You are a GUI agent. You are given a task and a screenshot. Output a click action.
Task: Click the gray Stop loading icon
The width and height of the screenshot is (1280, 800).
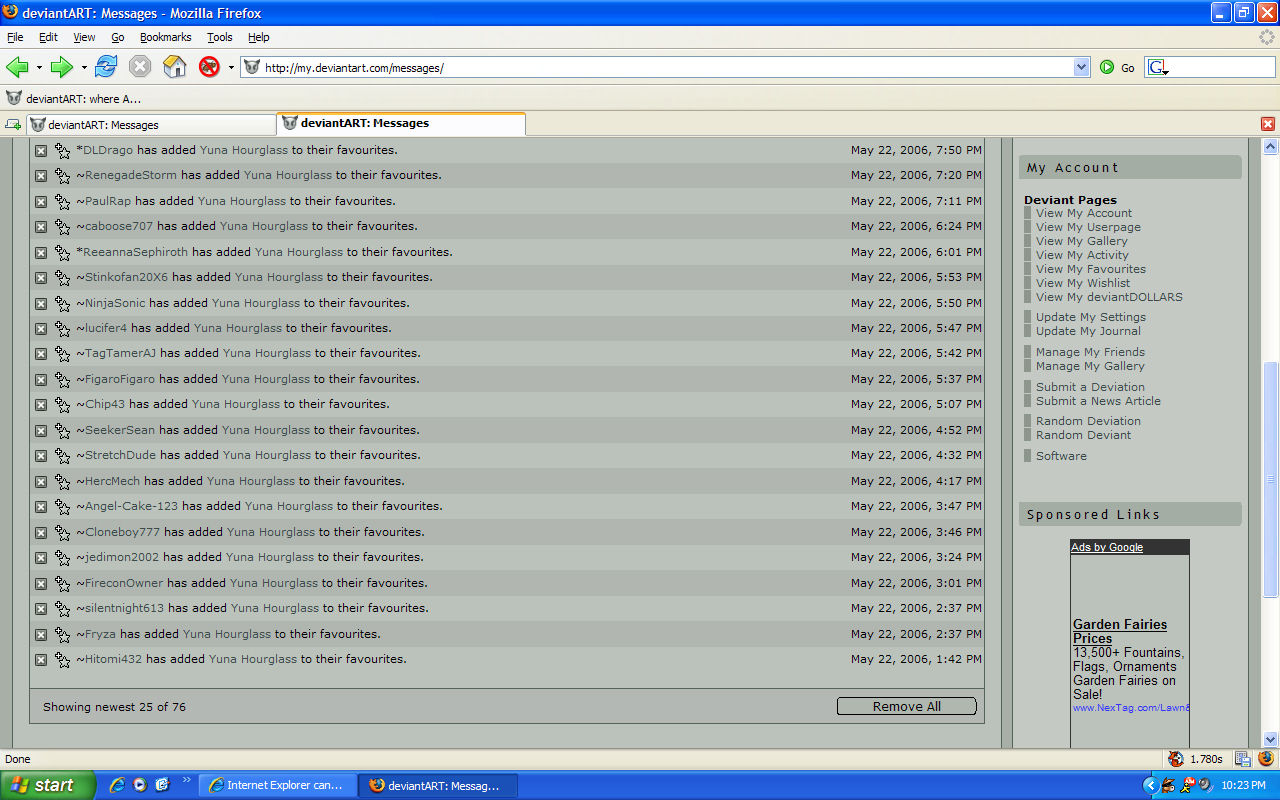140,67
